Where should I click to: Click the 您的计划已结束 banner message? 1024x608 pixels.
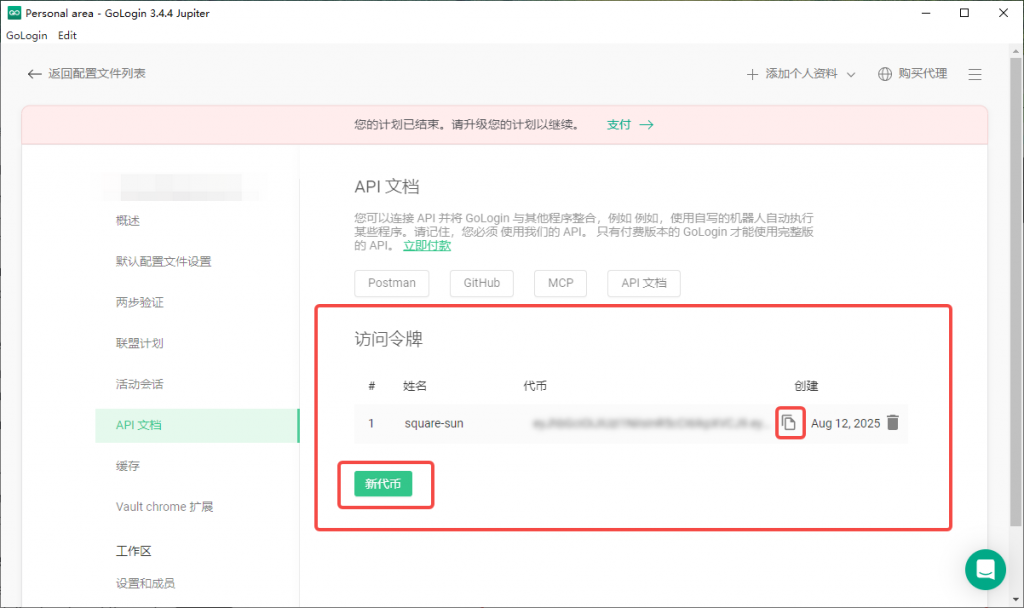tap(467, 125)
